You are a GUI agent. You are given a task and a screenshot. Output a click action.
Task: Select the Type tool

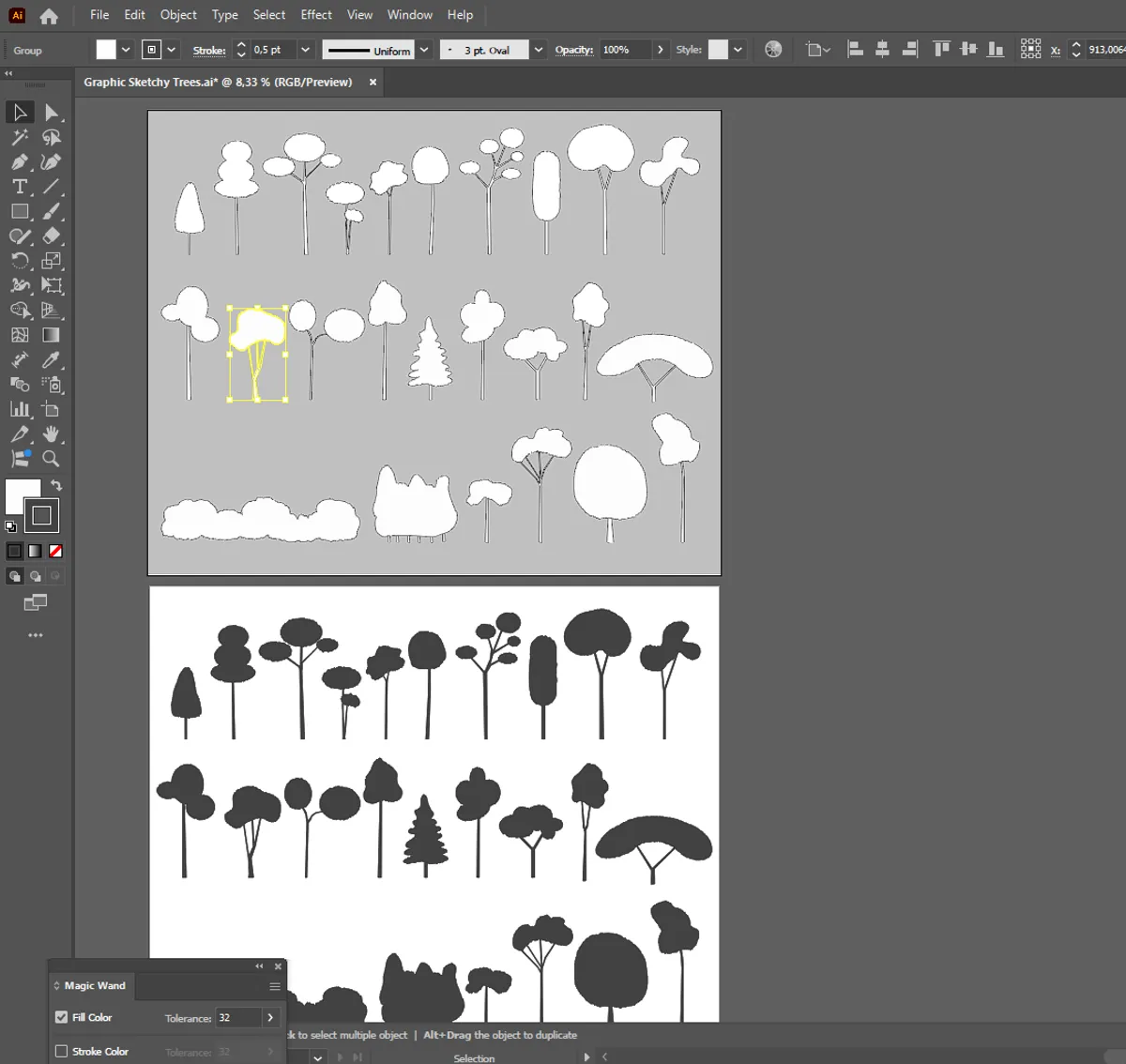pyautogui.click(x=20, y=187)
